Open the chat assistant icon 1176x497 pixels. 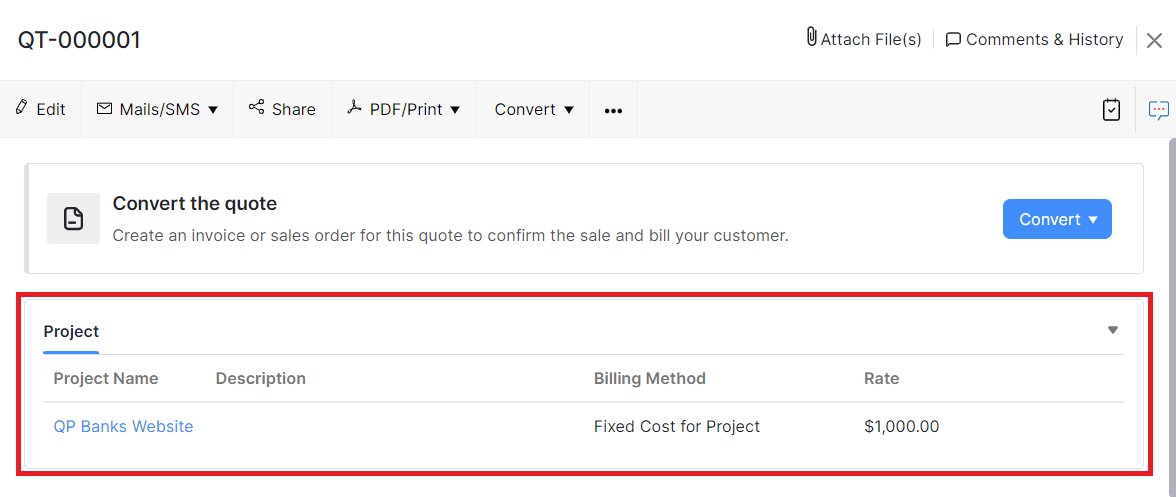[1158, 110]
